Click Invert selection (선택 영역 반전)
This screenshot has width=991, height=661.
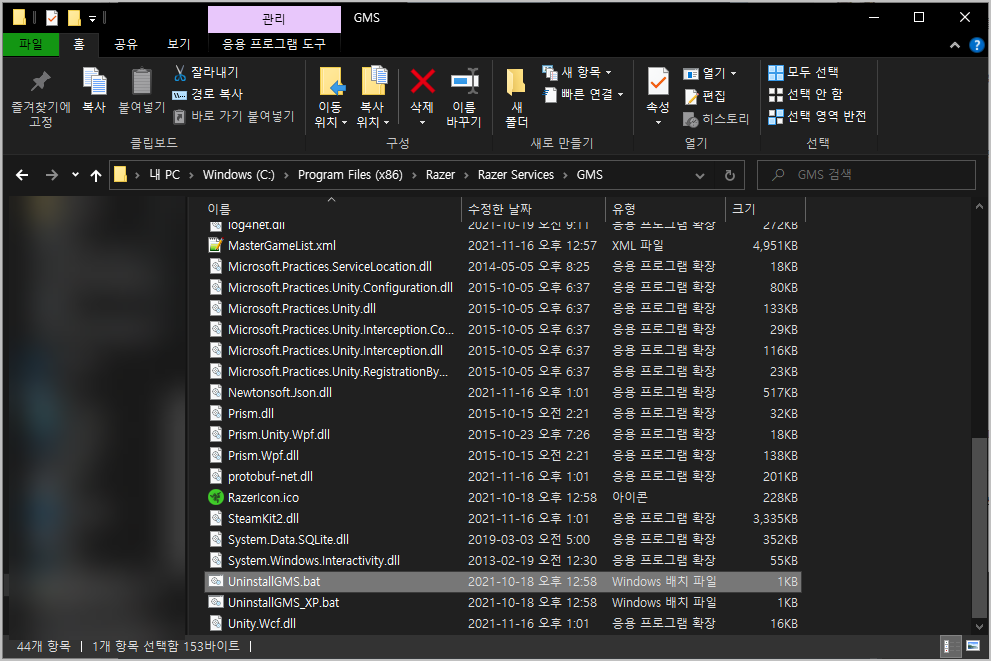817,117
